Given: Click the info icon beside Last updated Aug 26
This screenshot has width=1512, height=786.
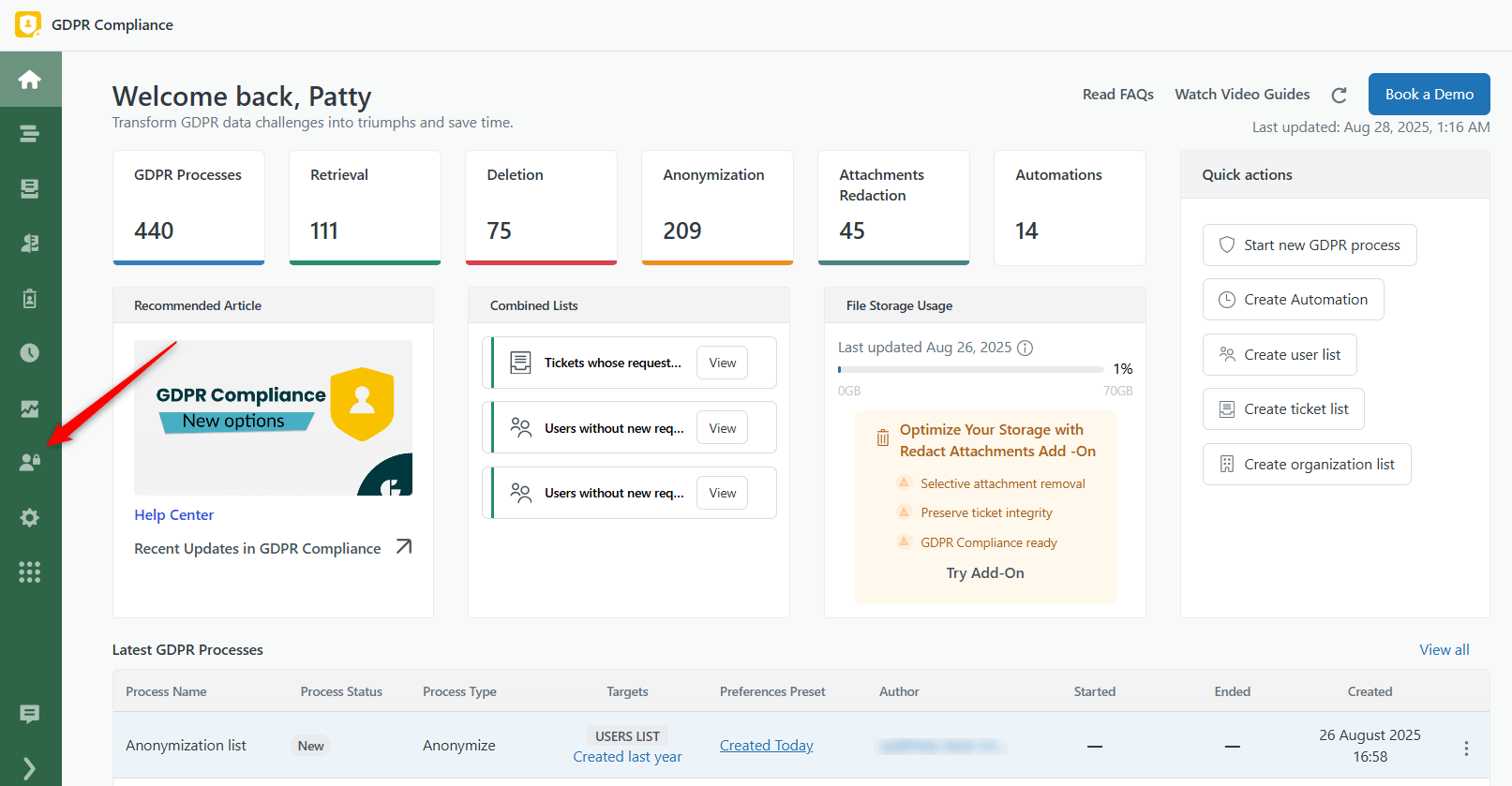Looking at the screenshot, I should (x=1025, y=348).
